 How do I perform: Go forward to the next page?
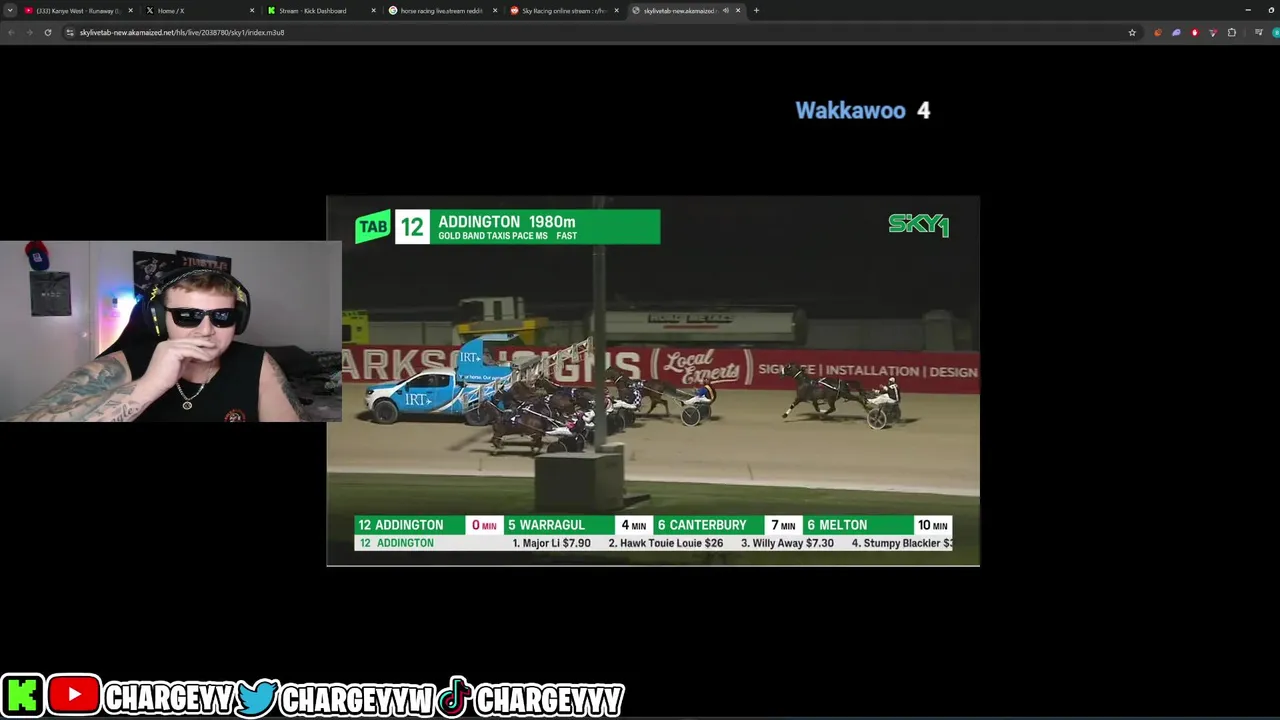pos(29,32)
